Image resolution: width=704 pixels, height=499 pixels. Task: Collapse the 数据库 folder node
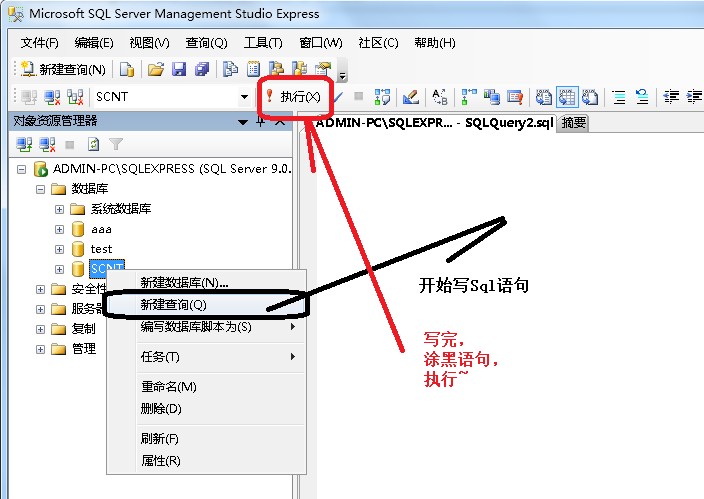pos(40,189)
